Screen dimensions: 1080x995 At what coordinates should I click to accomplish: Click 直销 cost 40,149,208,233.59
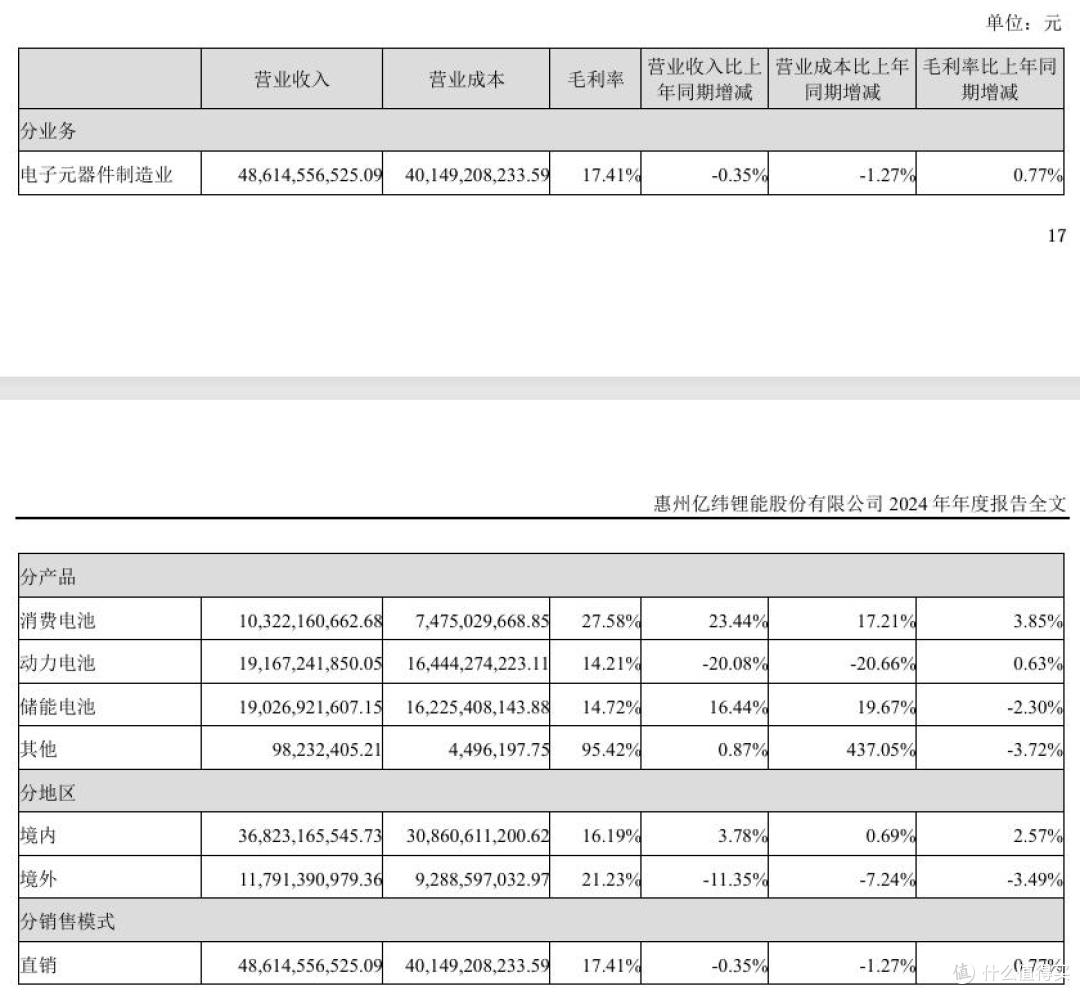[477, 965]
